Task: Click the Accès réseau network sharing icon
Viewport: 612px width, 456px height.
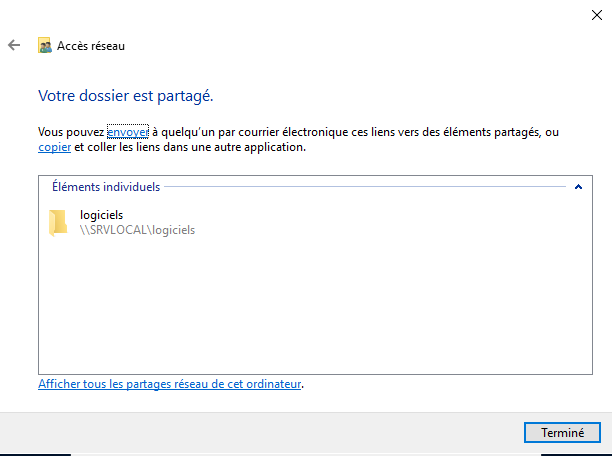Action: (44, 45)
